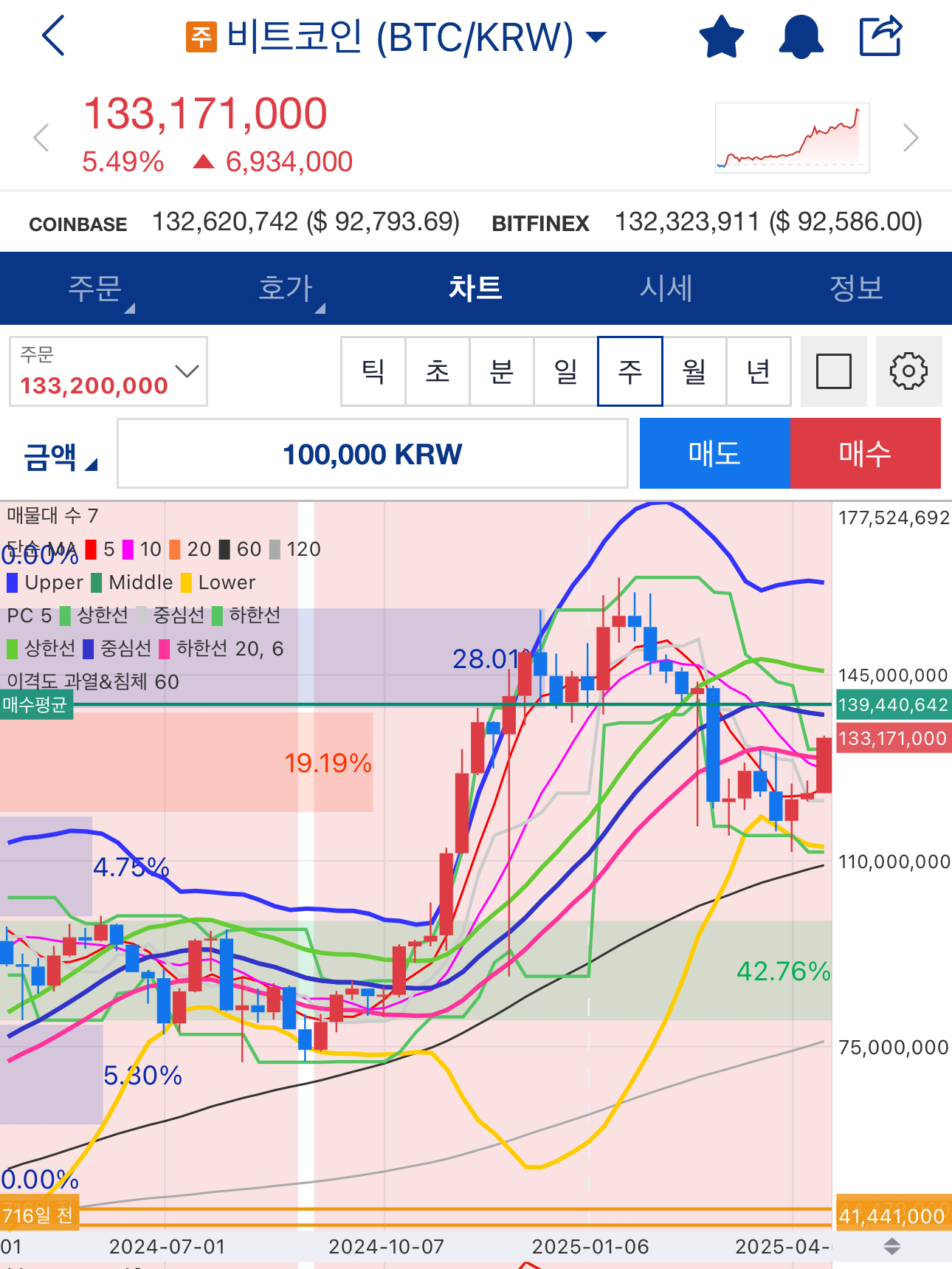Viewport: 952px width, 1269px height.
Task: Tap the gray MA 120 legend swatch
Action: tap(275, 549)
